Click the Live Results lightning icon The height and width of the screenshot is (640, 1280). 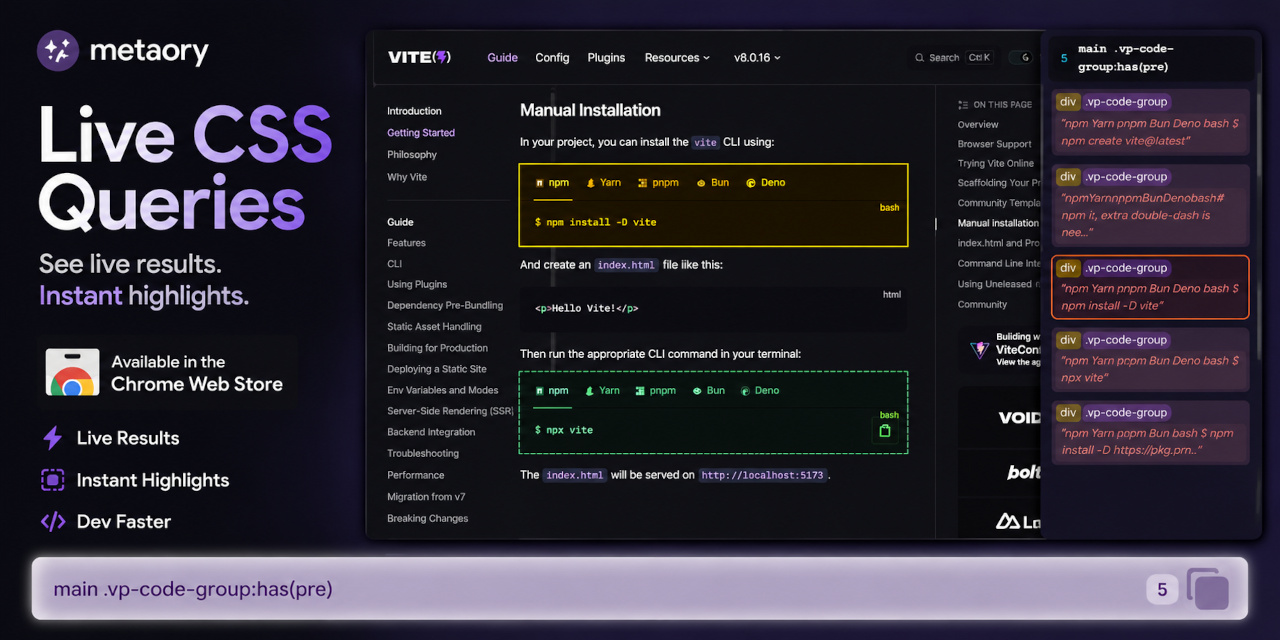click(x=52, y=438)
